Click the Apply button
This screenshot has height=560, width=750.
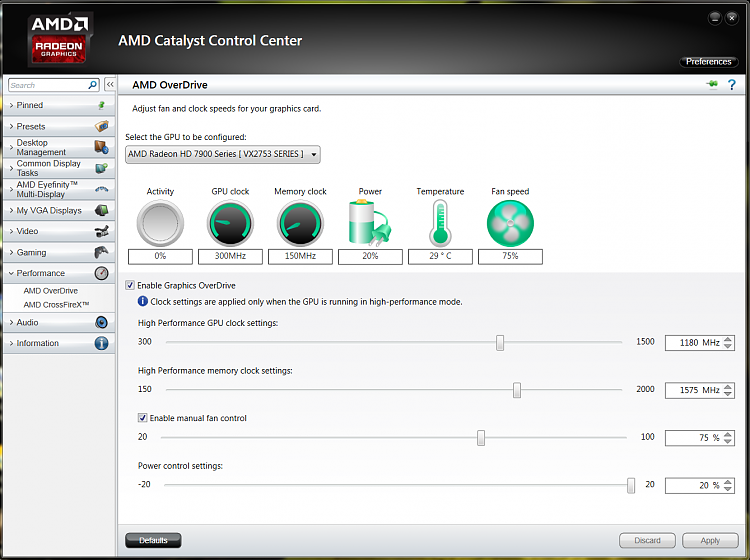(x=710, y=540)
